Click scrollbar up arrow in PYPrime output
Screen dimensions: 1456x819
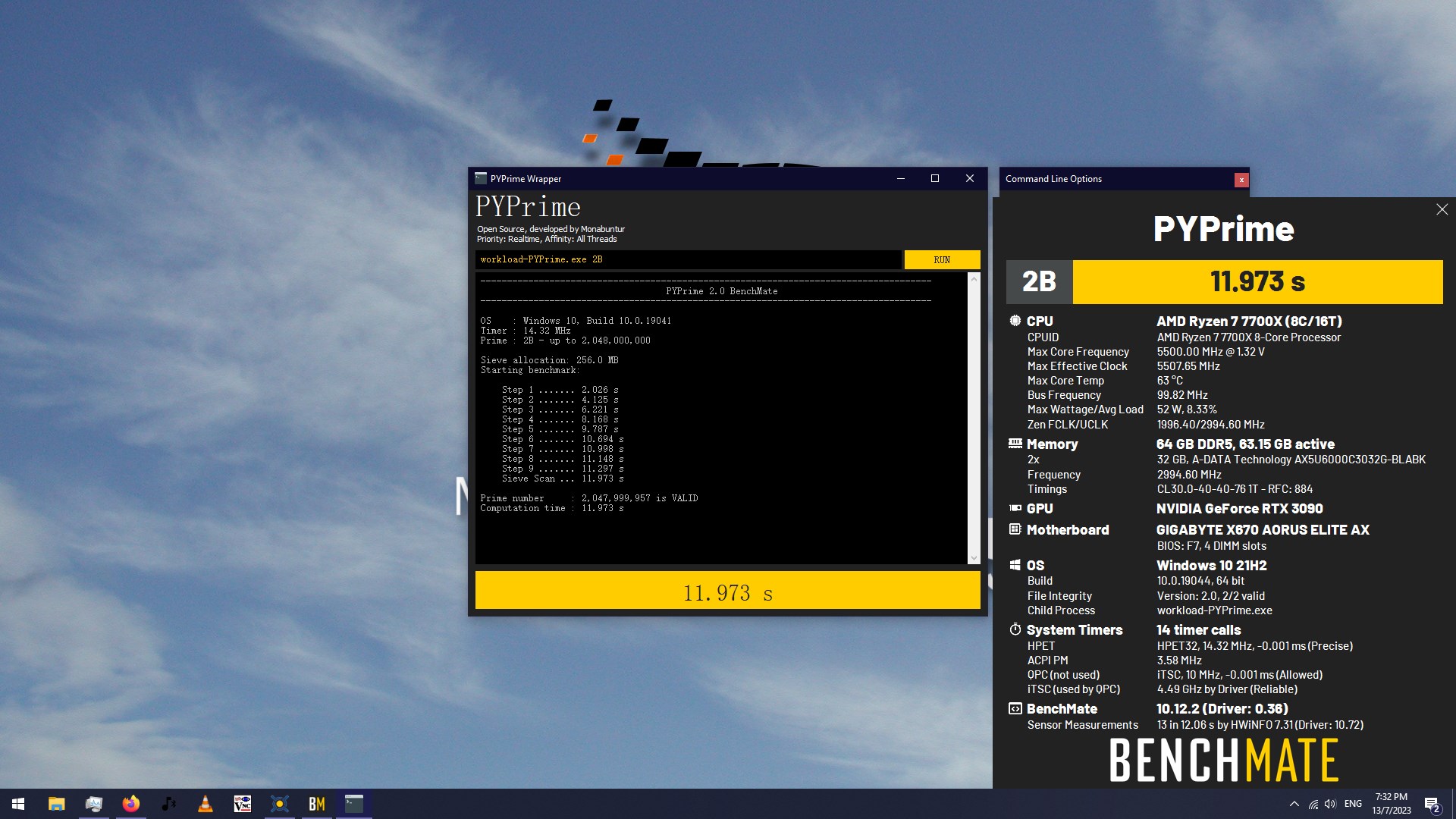[974, 279]
